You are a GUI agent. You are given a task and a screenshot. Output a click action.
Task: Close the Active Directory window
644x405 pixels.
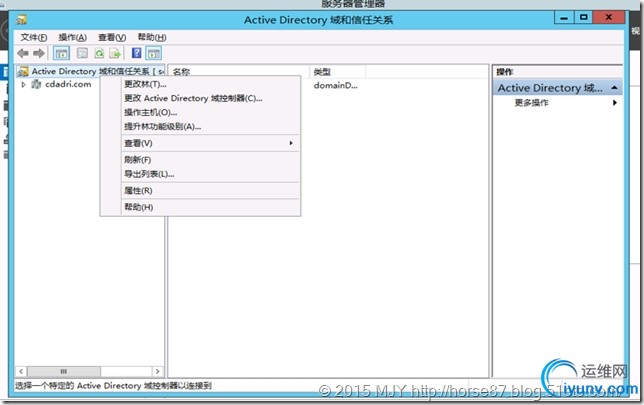[609, 18]
